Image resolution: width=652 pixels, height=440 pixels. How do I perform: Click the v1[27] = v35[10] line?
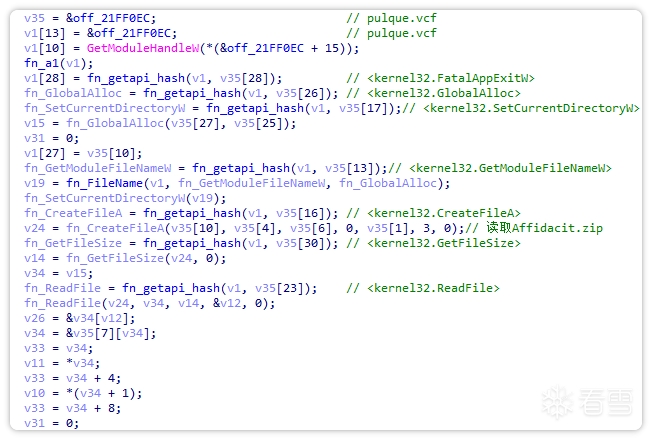[83, 153]
